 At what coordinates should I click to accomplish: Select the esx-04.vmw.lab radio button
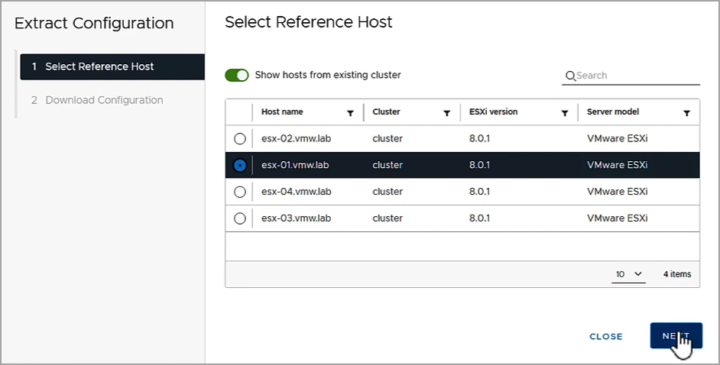[x=240, y=192]
